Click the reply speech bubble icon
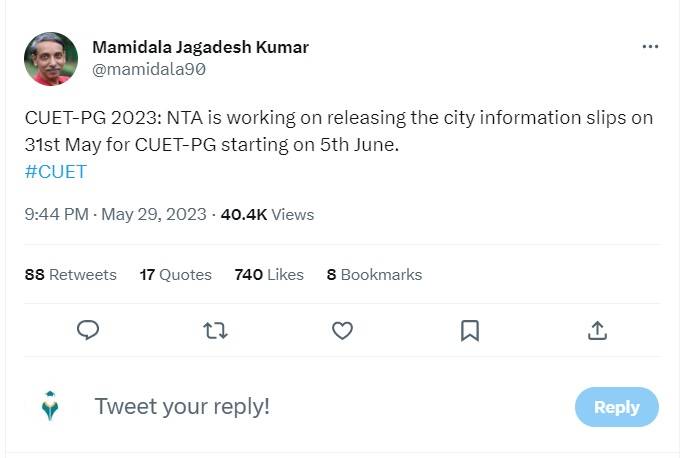The image size is (691, 458). tap(88, 330)
